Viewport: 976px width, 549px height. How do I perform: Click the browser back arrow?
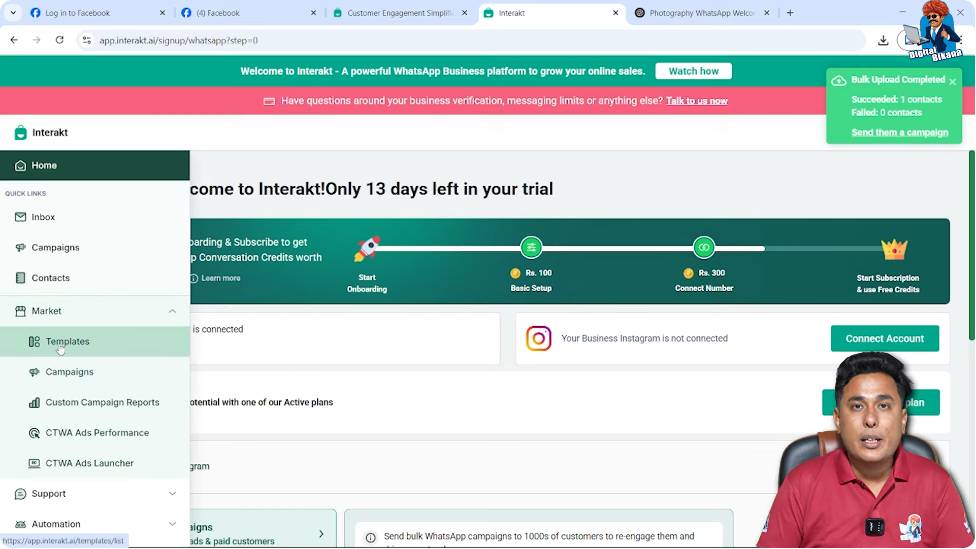click(x=14, y=40)
